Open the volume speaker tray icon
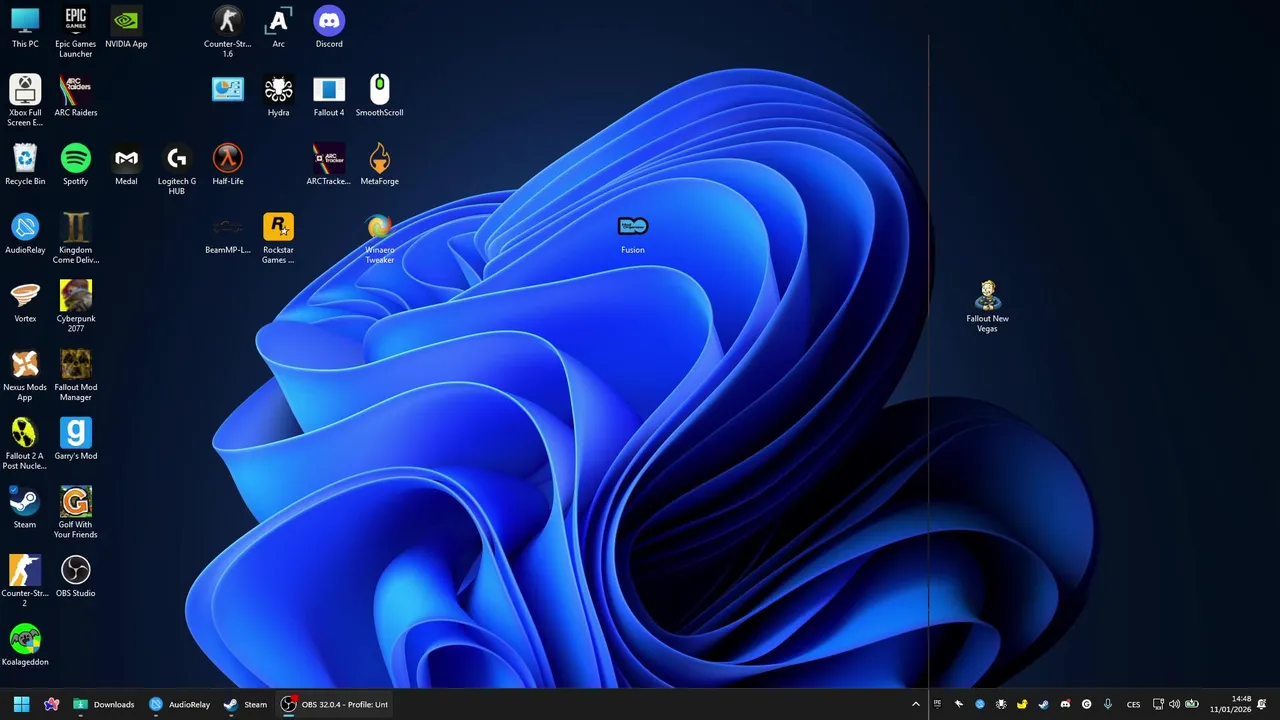The width and height of the screenshot is (1280, 720). (x=1174, y=704)
